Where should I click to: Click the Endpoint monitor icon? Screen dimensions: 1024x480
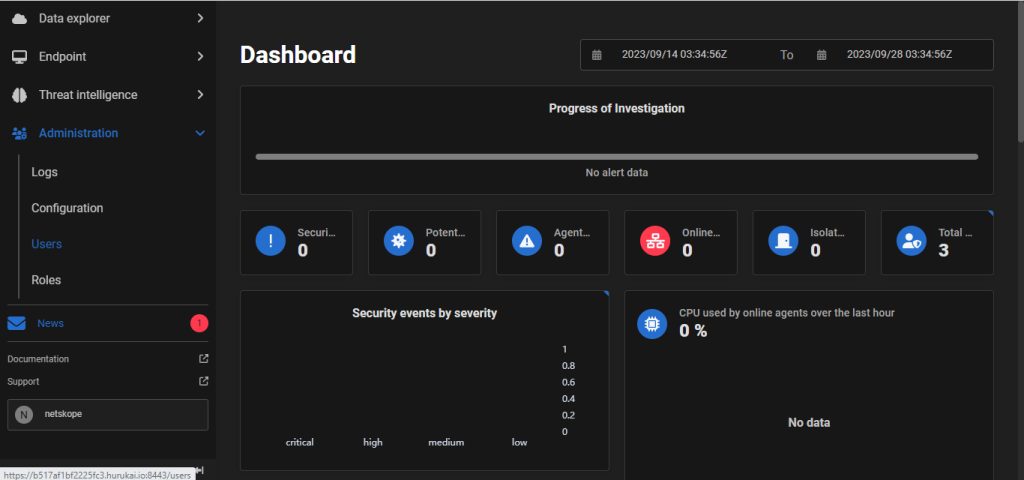pos(20,57)
